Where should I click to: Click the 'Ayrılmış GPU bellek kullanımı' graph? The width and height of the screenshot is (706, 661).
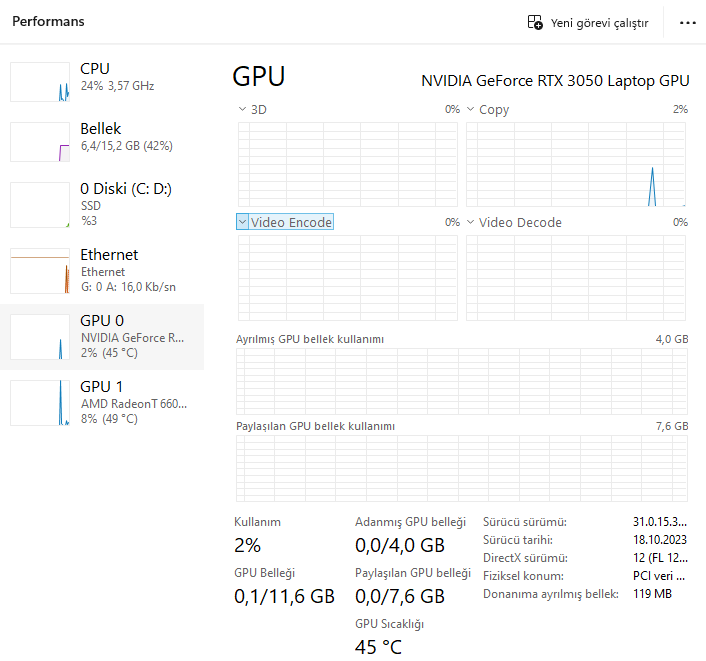click(x=462, y=378)
